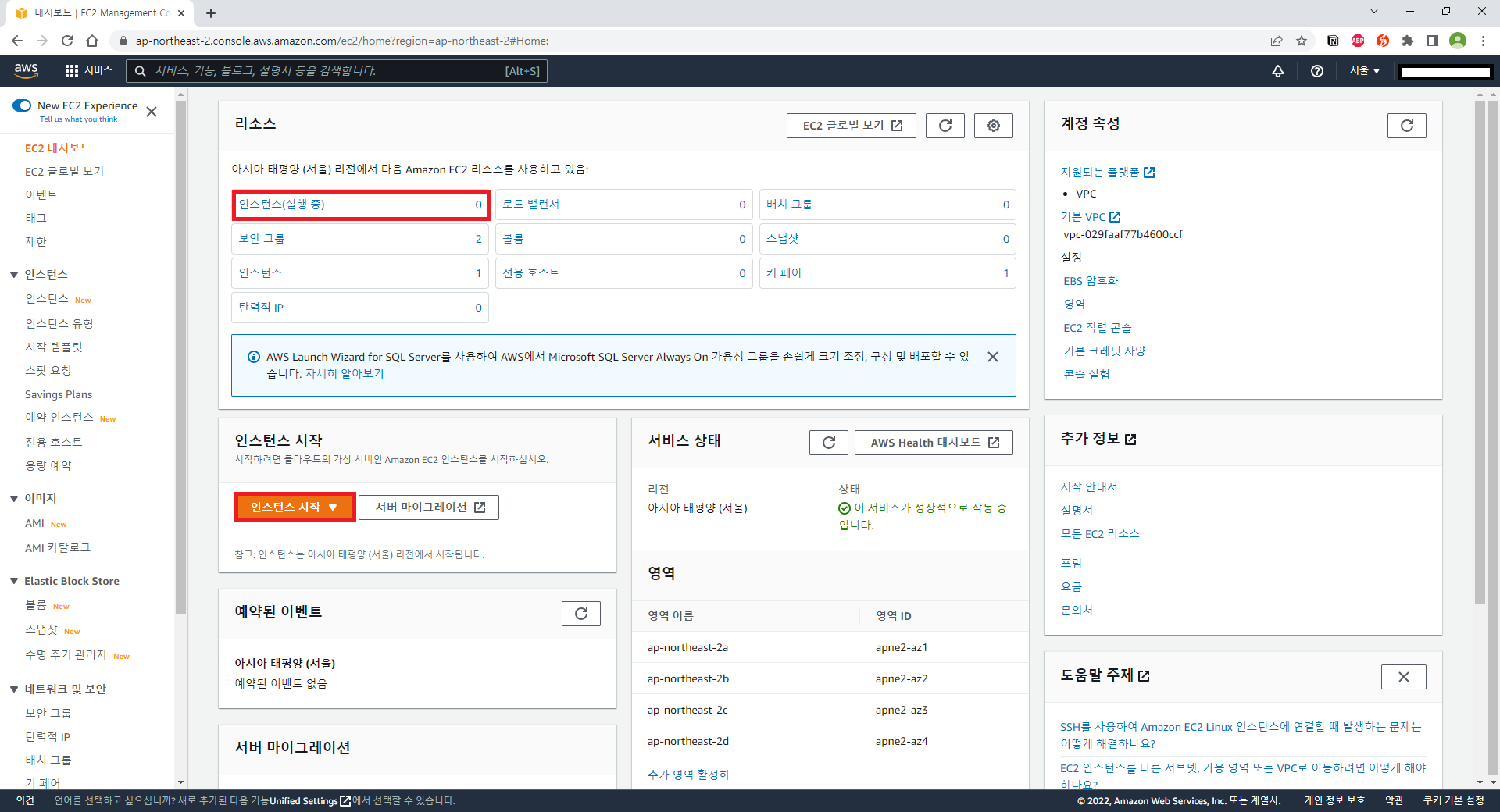Click the AWS services search field
Viewport: 1500px width, 812px height.
pos(337,71)
